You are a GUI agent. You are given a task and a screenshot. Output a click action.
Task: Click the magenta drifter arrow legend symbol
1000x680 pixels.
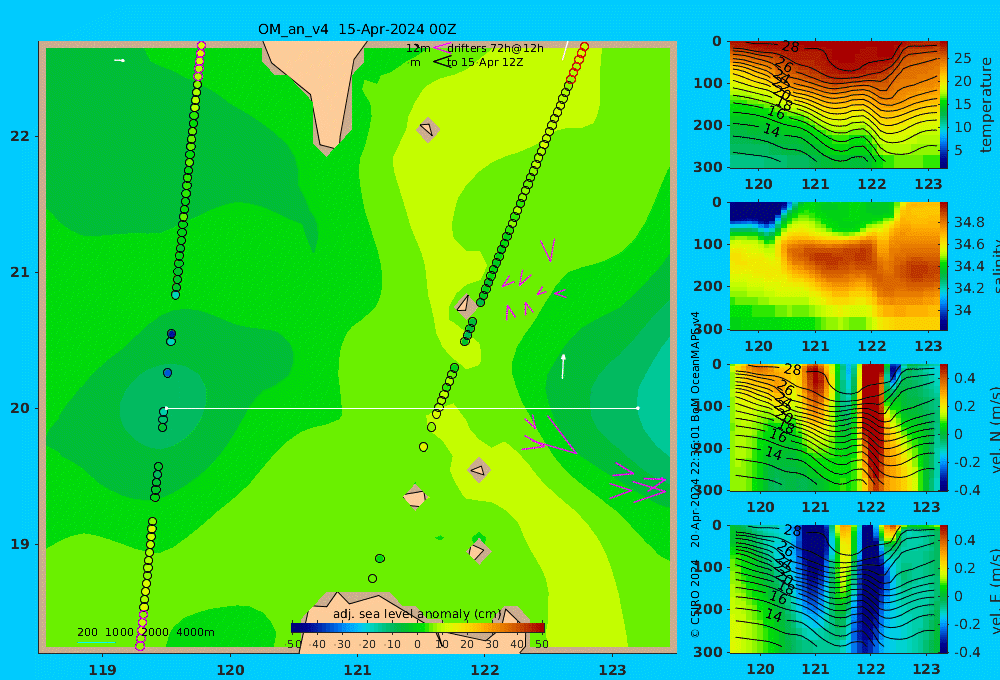pos(441,48)
